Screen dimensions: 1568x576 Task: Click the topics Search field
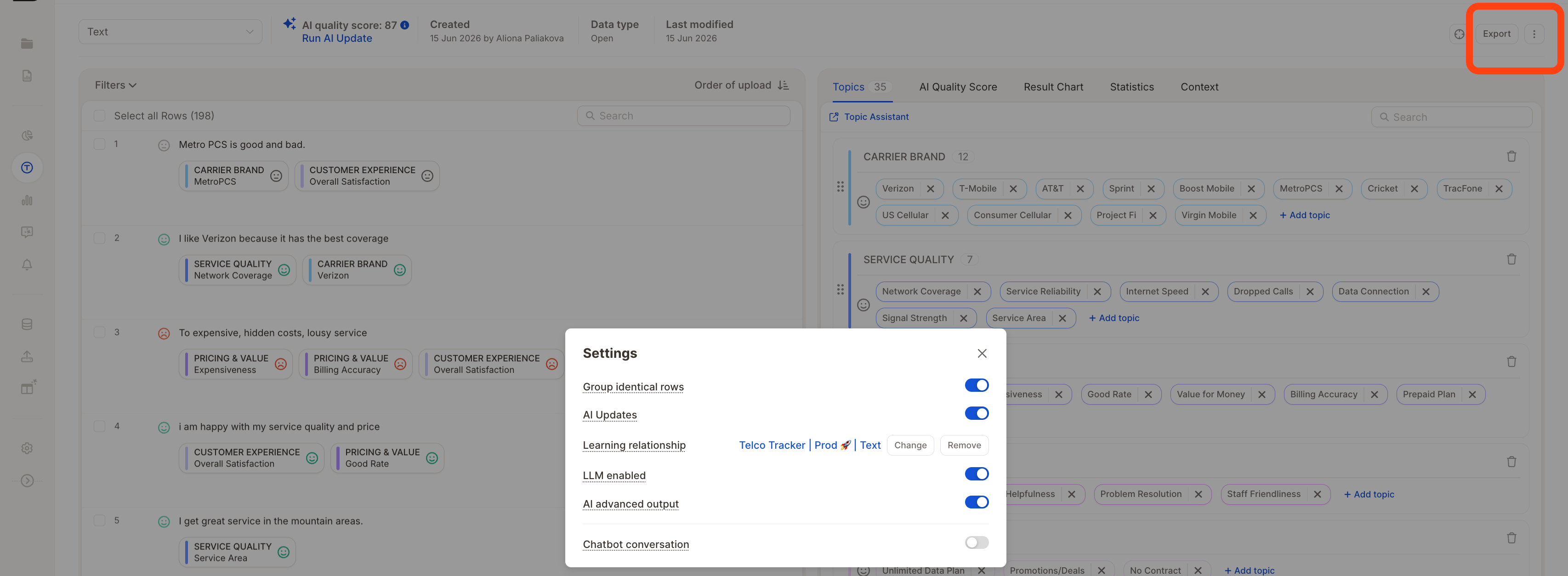pos(1451,117)
